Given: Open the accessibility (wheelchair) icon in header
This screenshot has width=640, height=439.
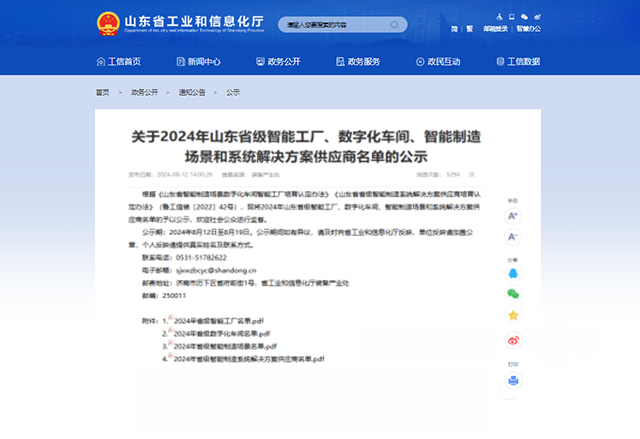Looking at the screenshot, I should (500, 17).
